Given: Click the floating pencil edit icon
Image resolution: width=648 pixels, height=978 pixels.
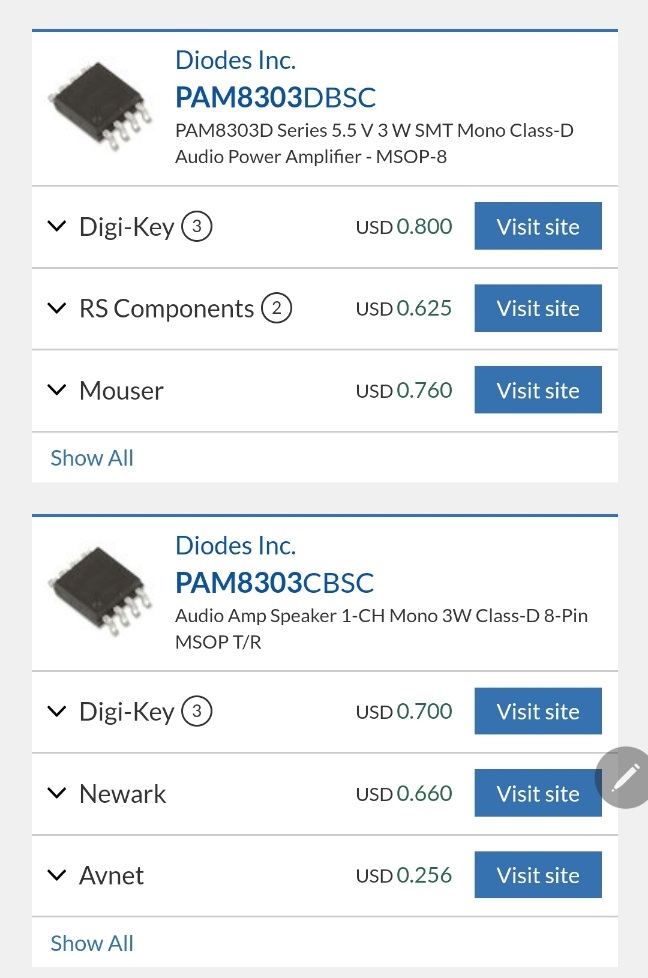Looking at the screenshot, I should point(624,777).
